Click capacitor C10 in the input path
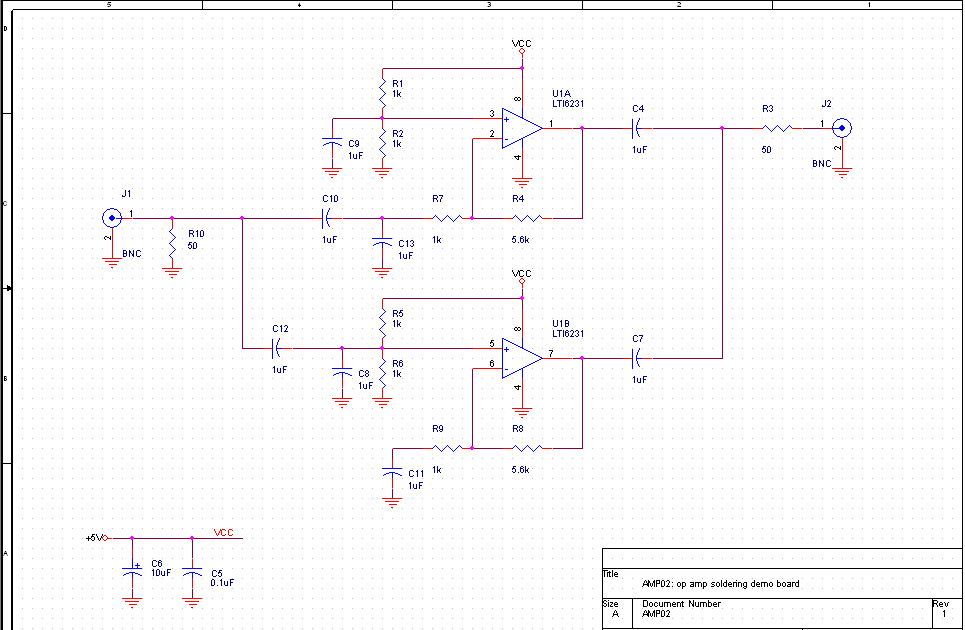Viewport: 965px width, 630px height. point(327,218)
